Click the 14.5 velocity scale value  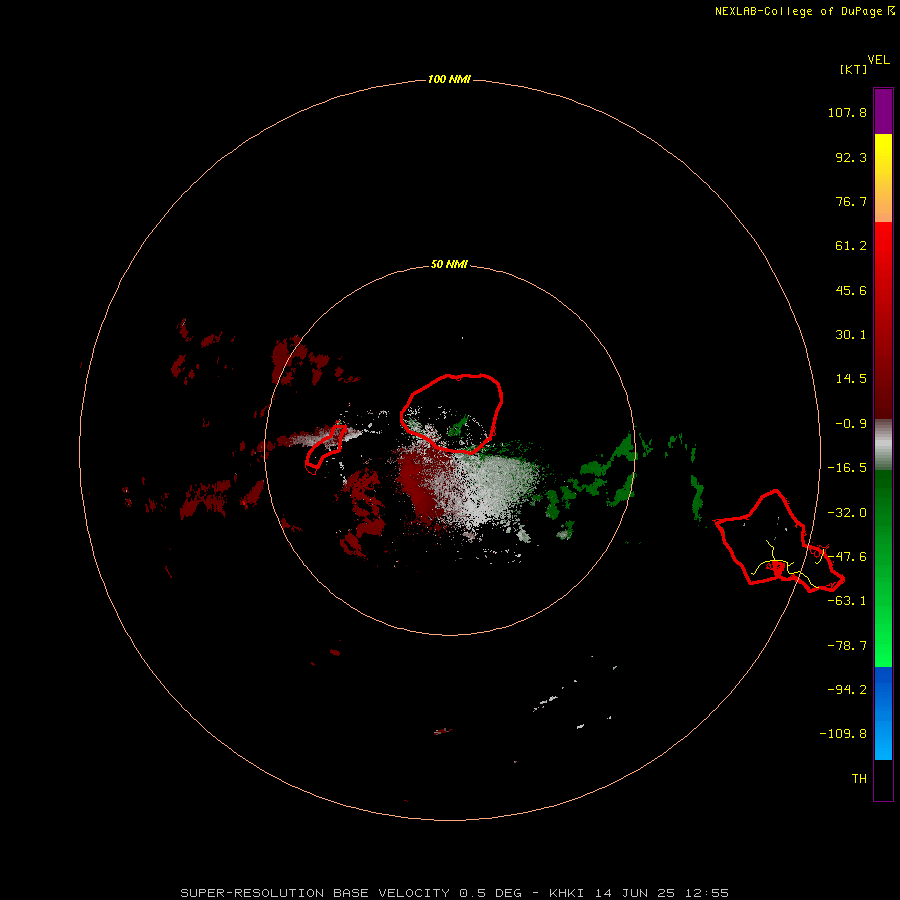point(851,379)
